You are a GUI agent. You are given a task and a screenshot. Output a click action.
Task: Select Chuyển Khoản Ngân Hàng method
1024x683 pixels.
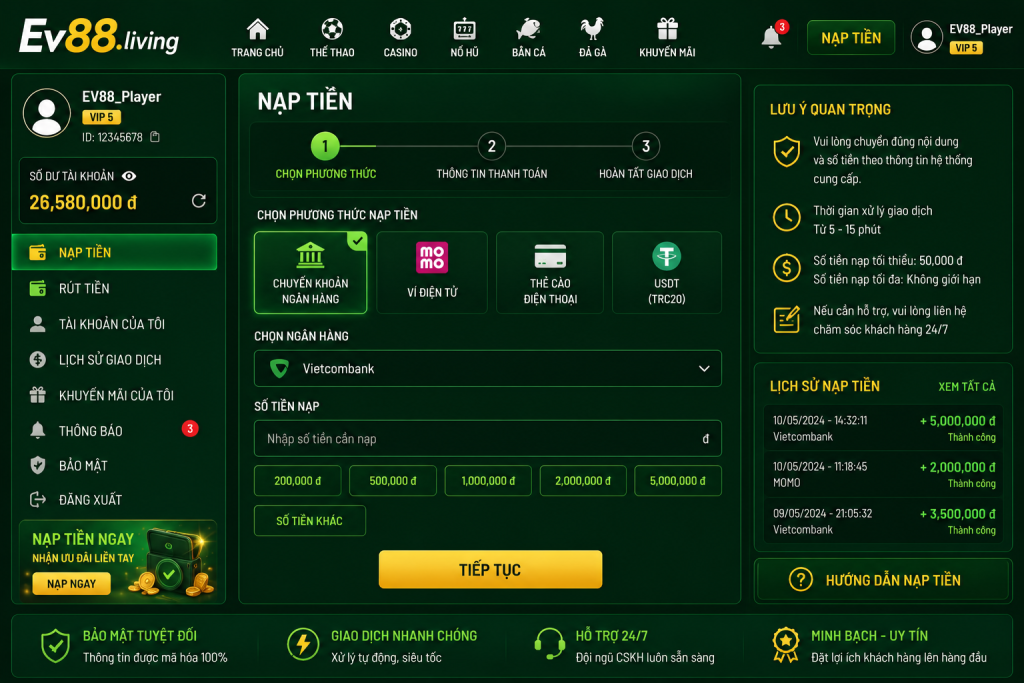pos(310,272)
